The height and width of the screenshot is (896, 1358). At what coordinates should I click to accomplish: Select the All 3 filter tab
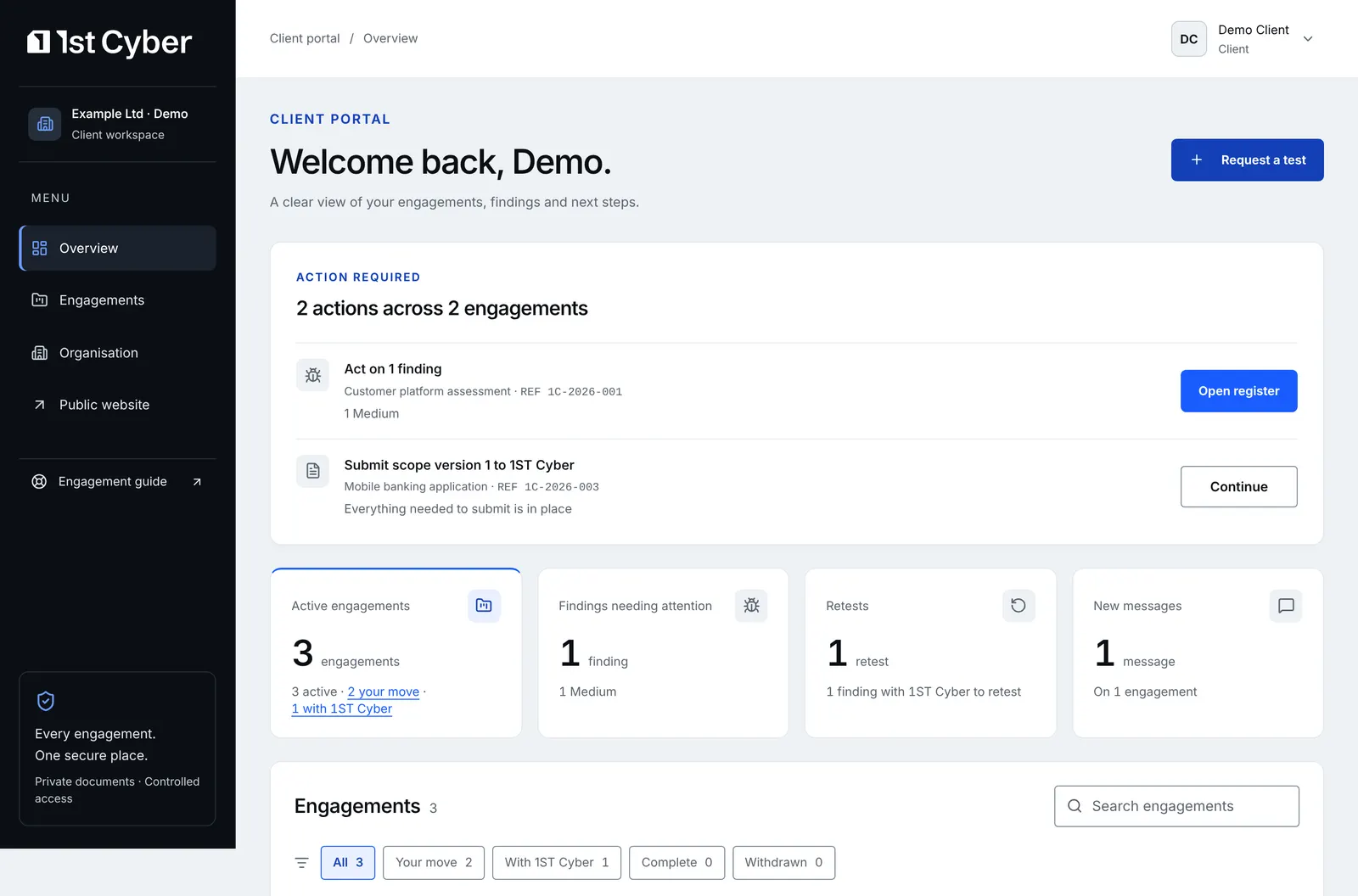(x=348, y=863)
